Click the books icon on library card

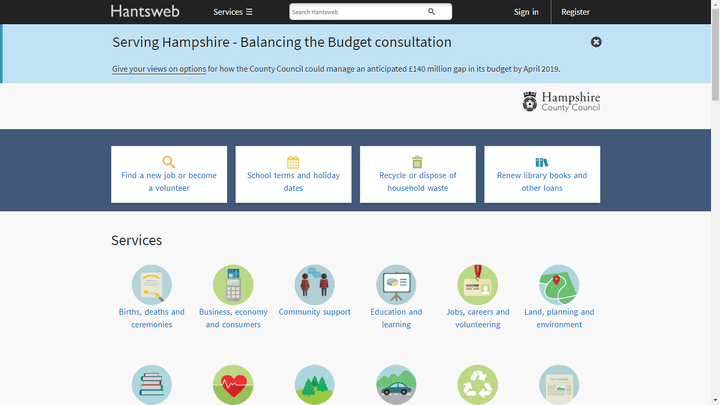[x=542, y=162]
